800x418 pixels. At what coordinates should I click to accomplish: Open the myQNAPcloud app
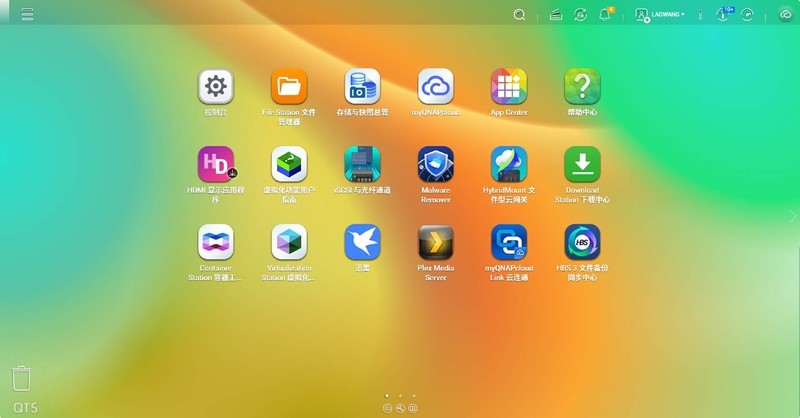[436, 86]
